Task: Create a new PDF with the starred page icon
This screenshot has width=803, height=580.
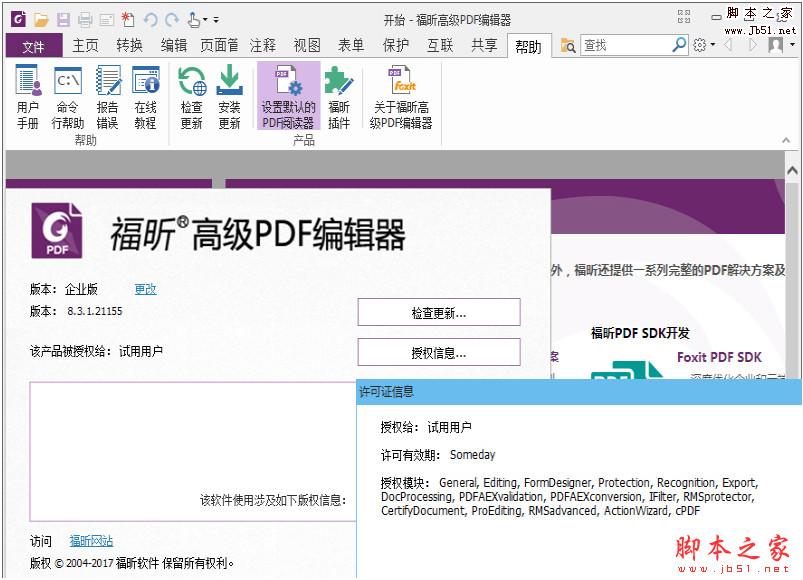Action: click(128, 19)
